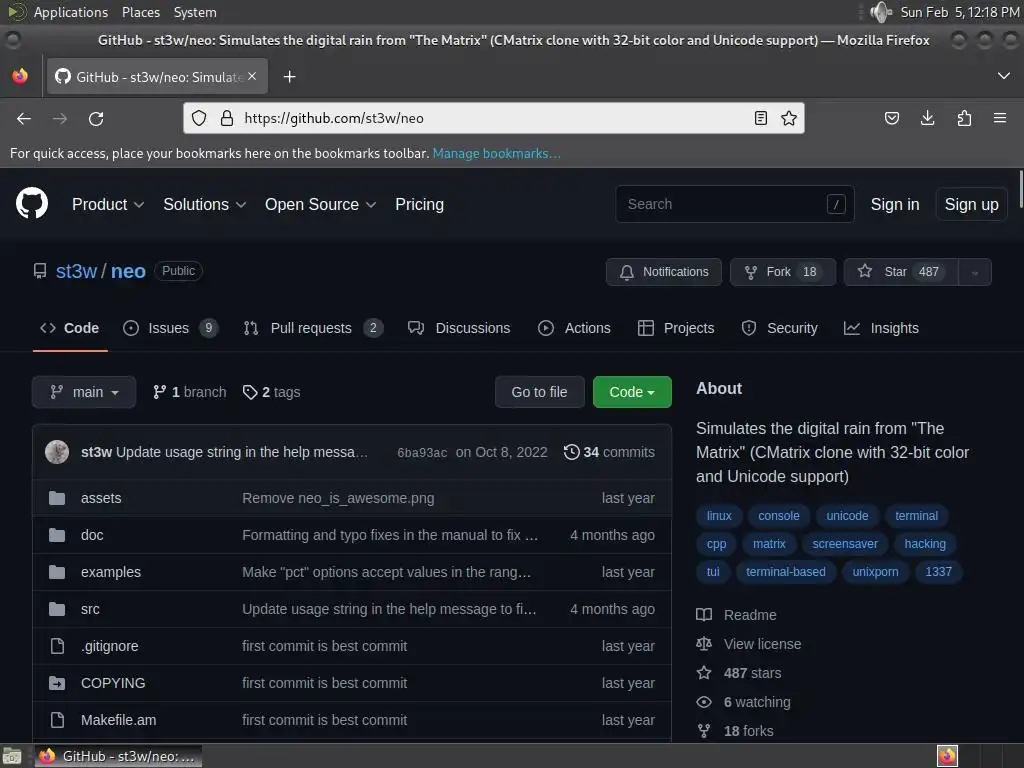Click the Pricing link
The width and height of the screenshot is (1024, 768).
click(419, 204)
